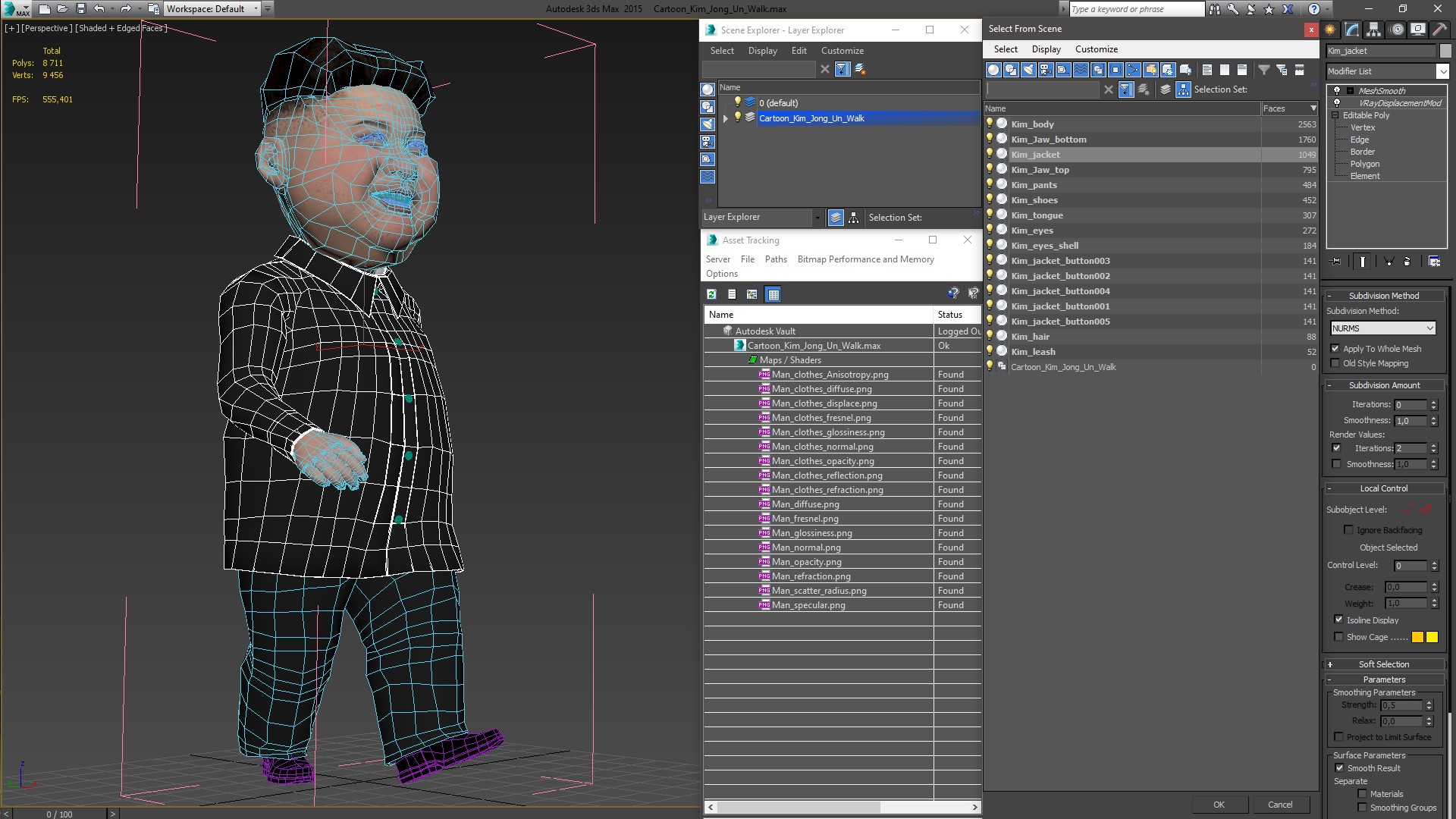Open the Modify command panel tab

click(1352, 30)
